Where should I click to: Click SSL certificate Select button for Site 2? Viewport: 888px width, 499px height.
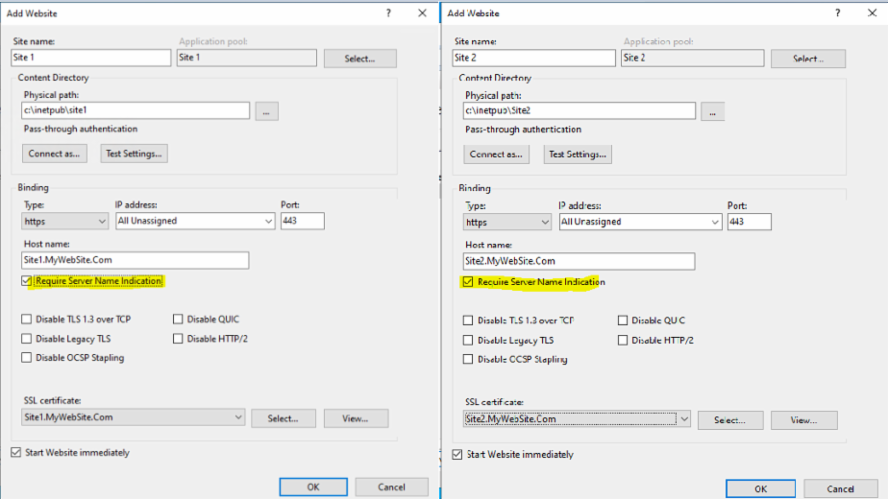pyautogui.click(x=731, y=420)
